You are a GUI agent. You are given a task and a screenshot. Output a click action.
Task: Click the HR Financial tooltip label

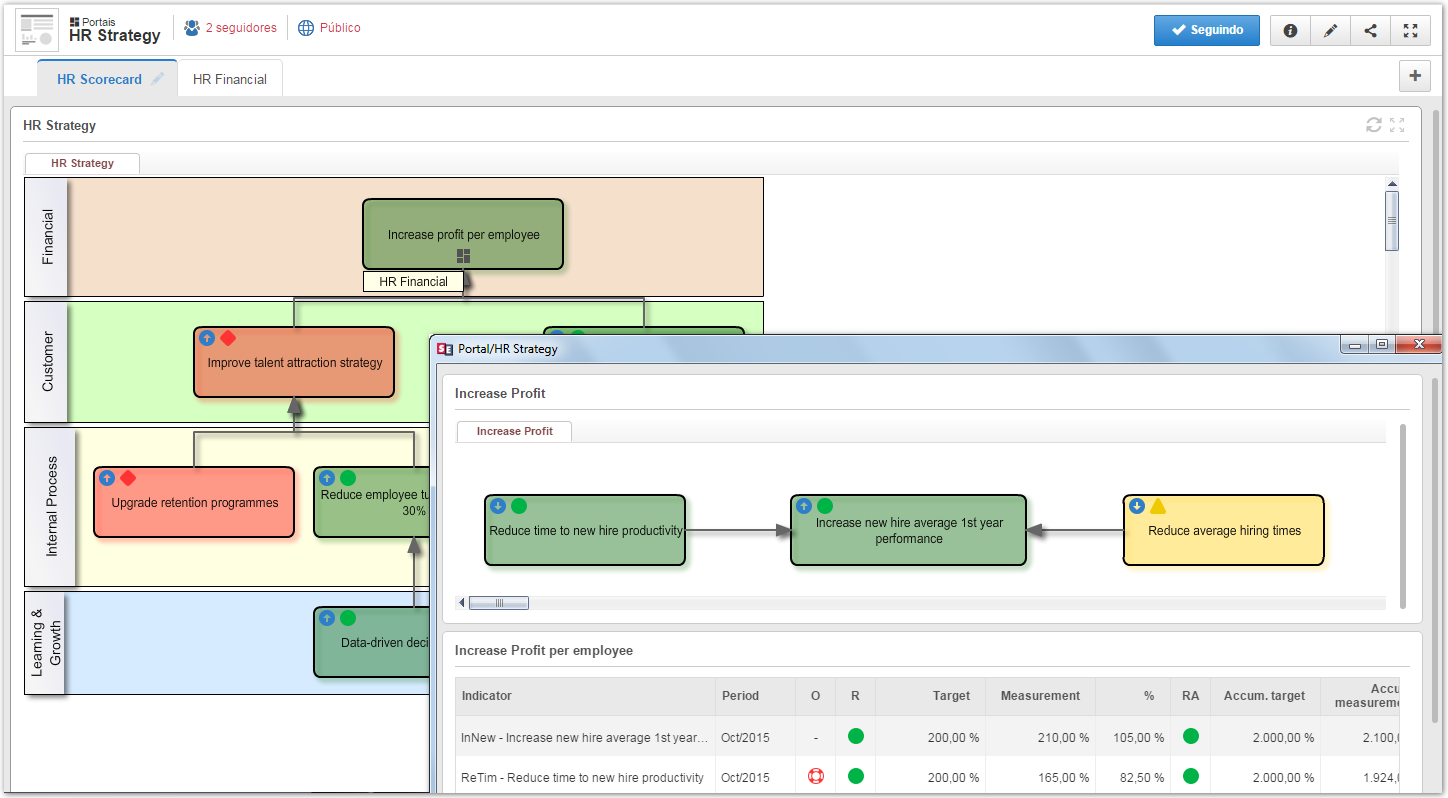click(413, 282)
